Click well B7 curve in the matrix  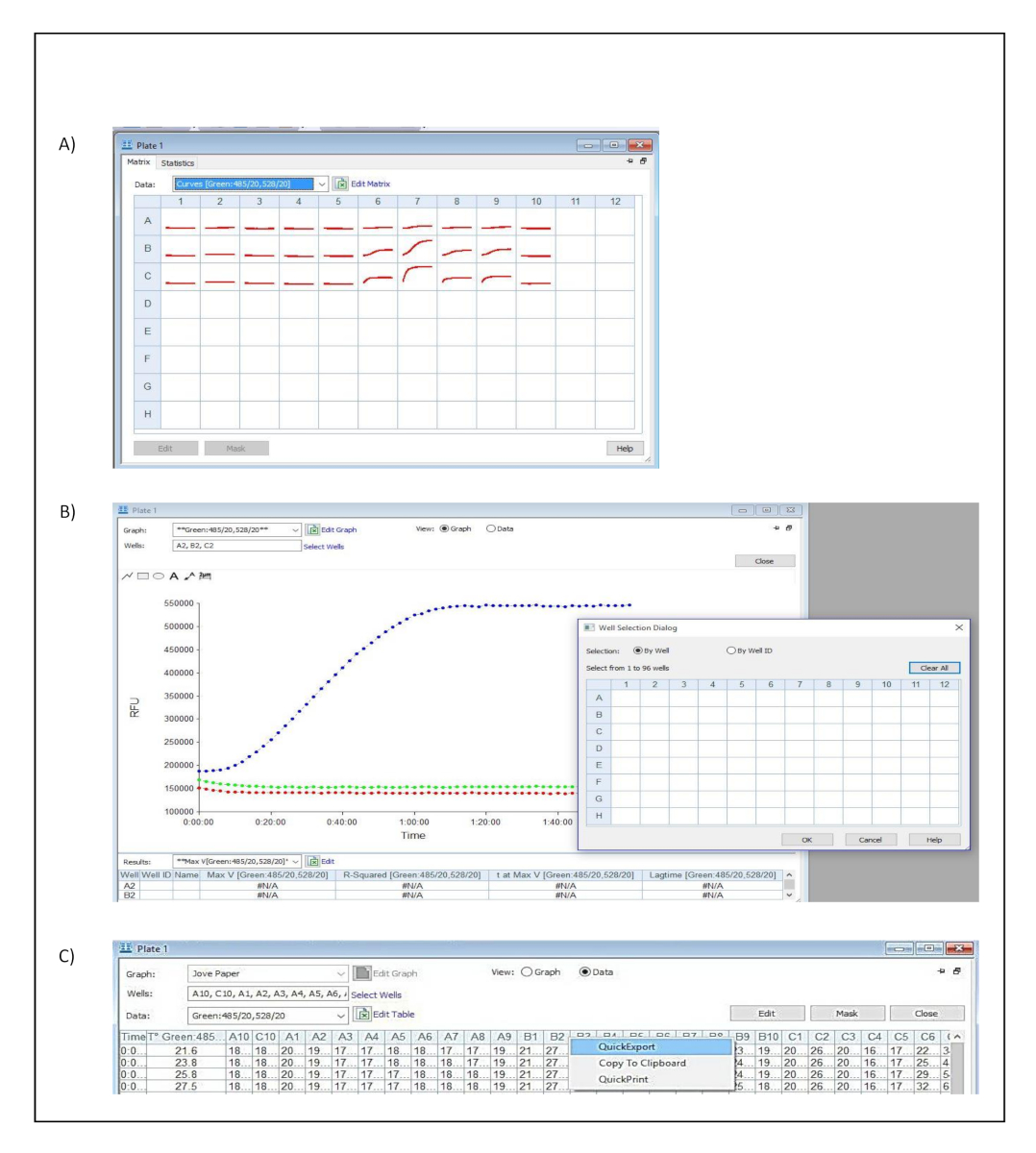click(x=417, y=248)
